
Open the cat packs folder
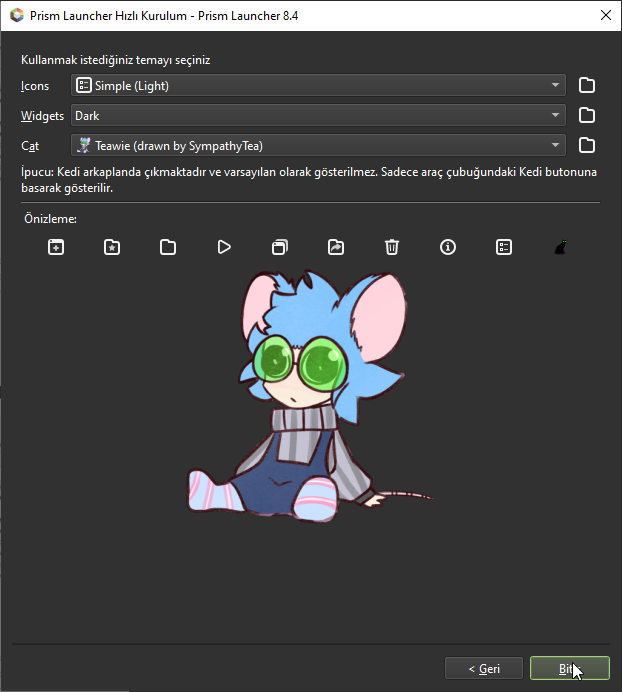point(587,146)
